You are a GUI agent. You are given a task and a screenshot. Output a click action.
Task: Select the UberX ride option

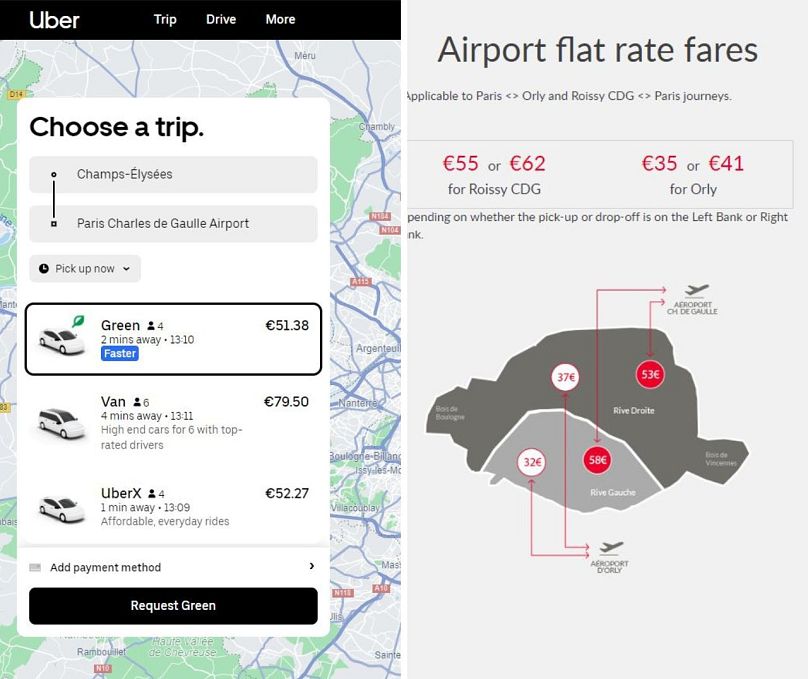(x=173, y=503)
